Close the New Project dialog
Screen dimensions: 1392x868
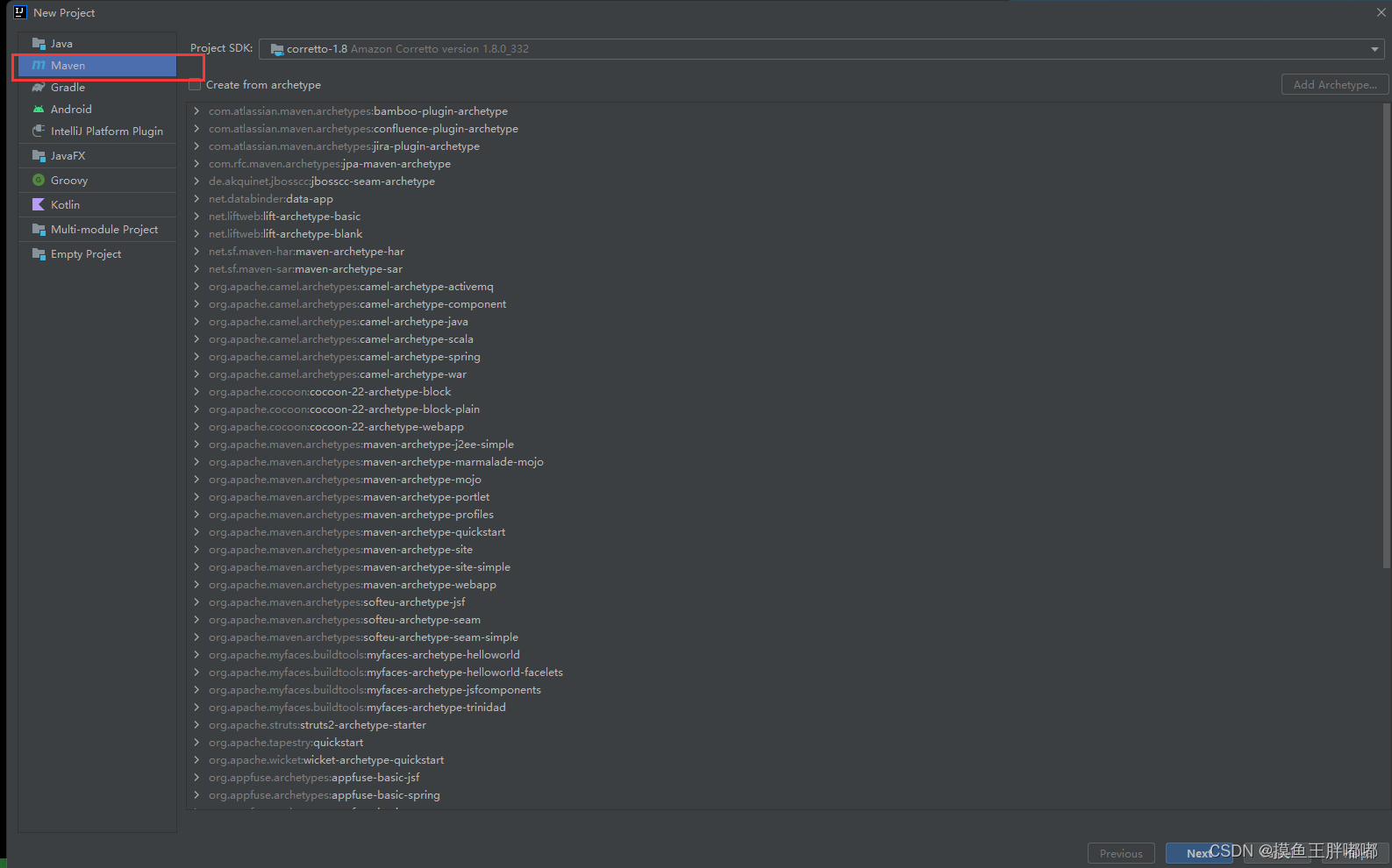click(1381, 12)
